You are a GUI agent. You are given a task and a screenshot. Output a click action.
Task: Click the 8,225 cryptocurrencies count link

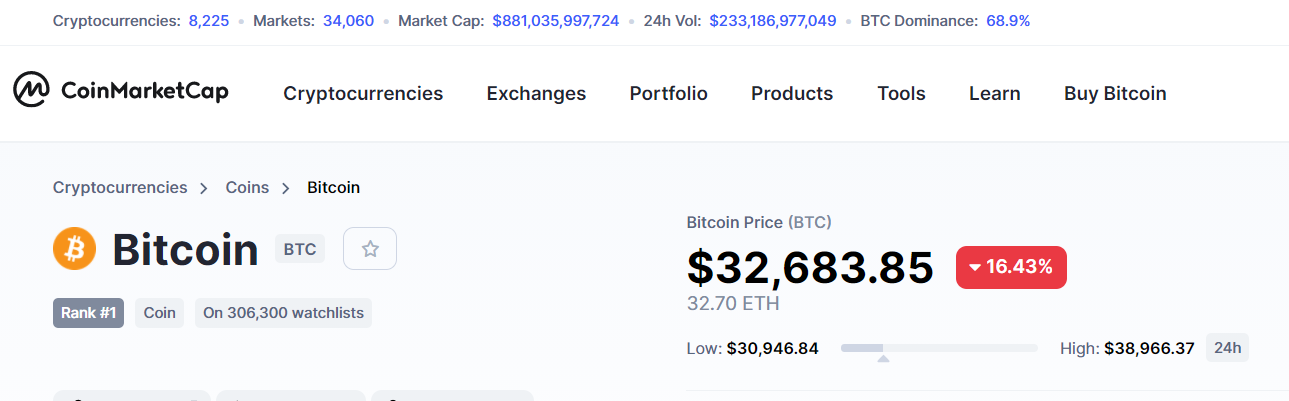tap(209, 20)
